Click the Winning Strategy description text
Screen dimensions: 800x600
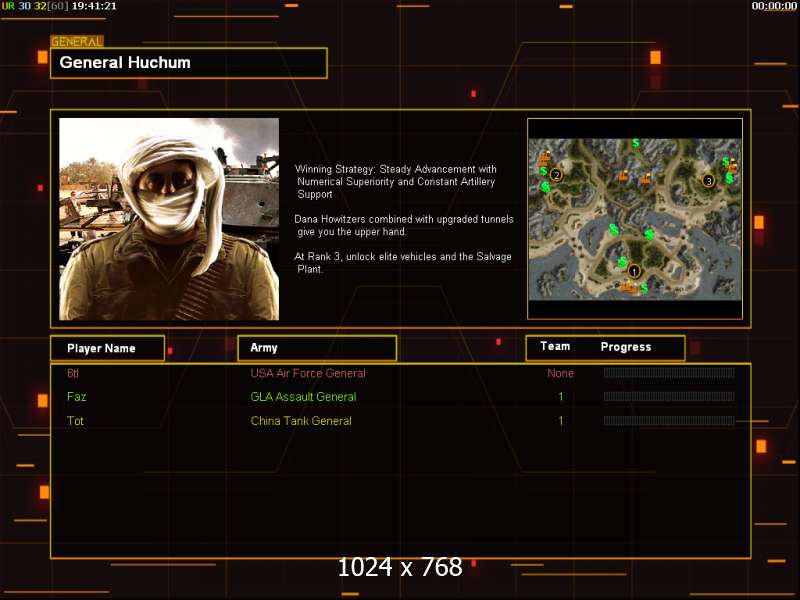[396, 182]
